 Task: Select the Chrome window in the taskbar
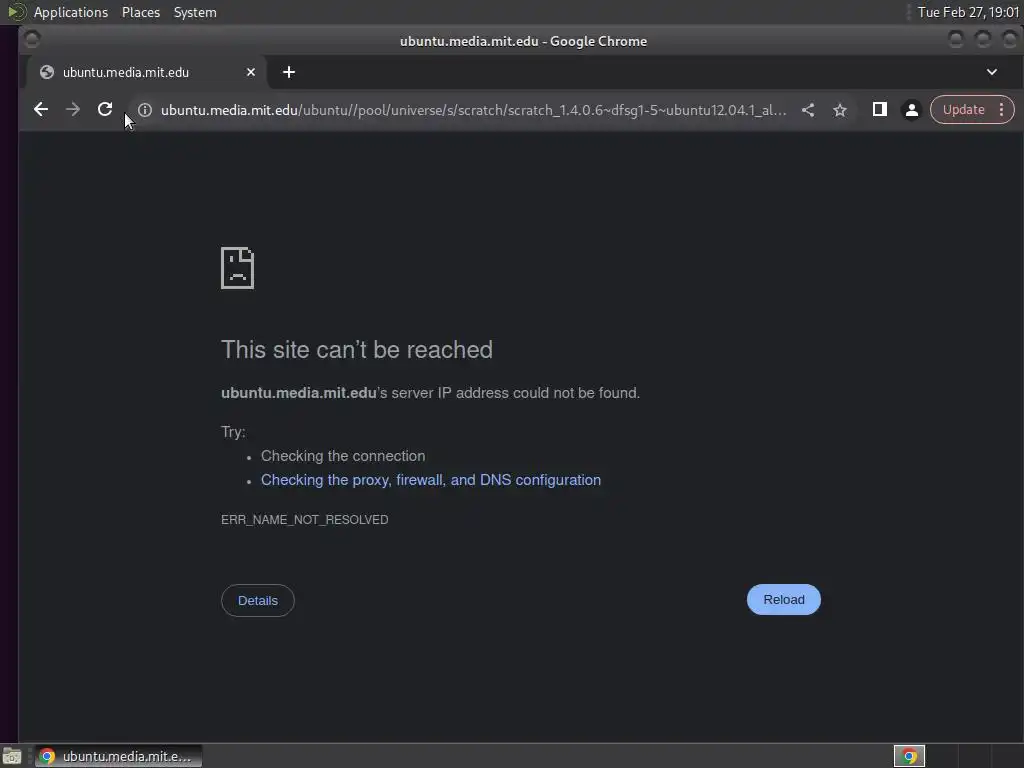pos(118,756)
